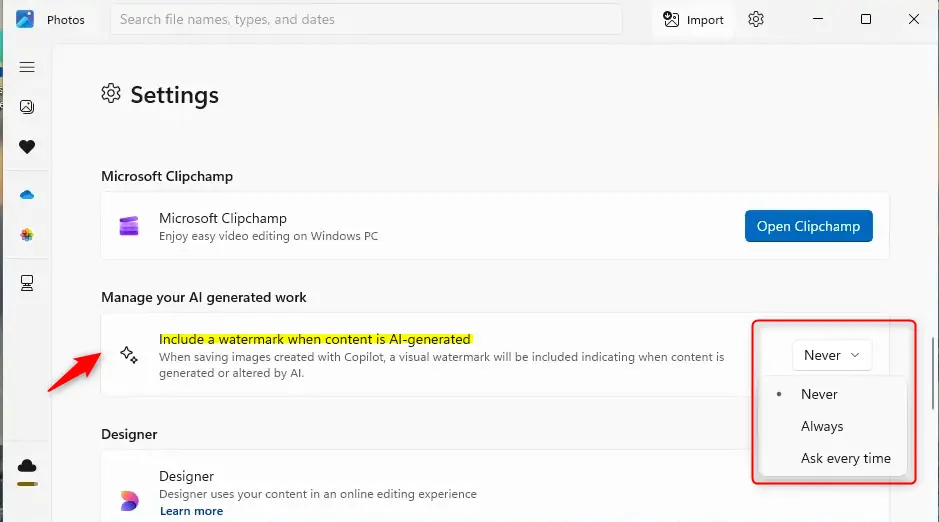Image resolution: width=939 pixels, height=522 pixels.
Task: Follow the Learn more link under Designer
Action: tap(191, 511)
